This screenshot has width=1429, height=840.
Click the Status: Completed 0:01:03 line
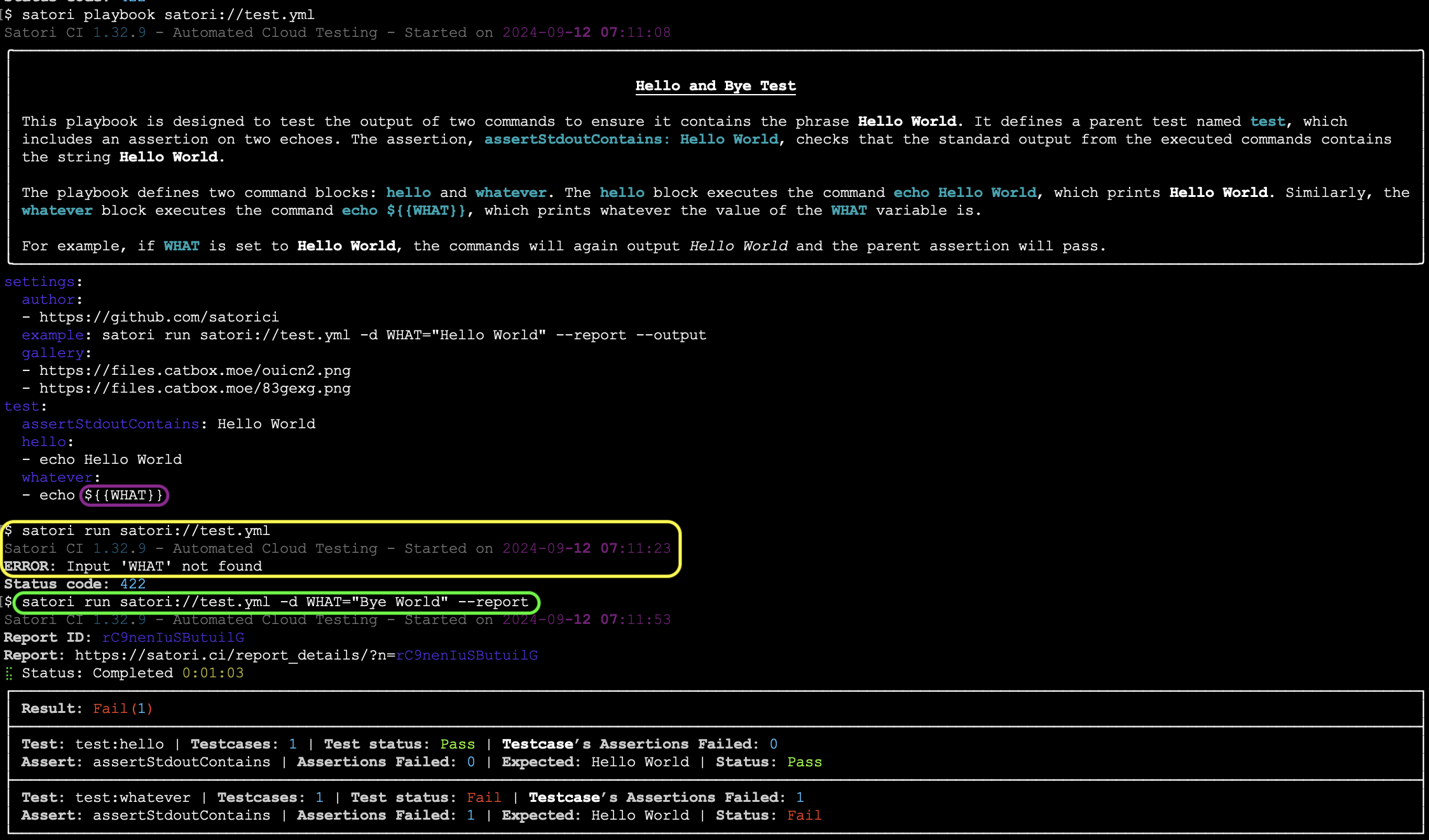pos(133,673)
